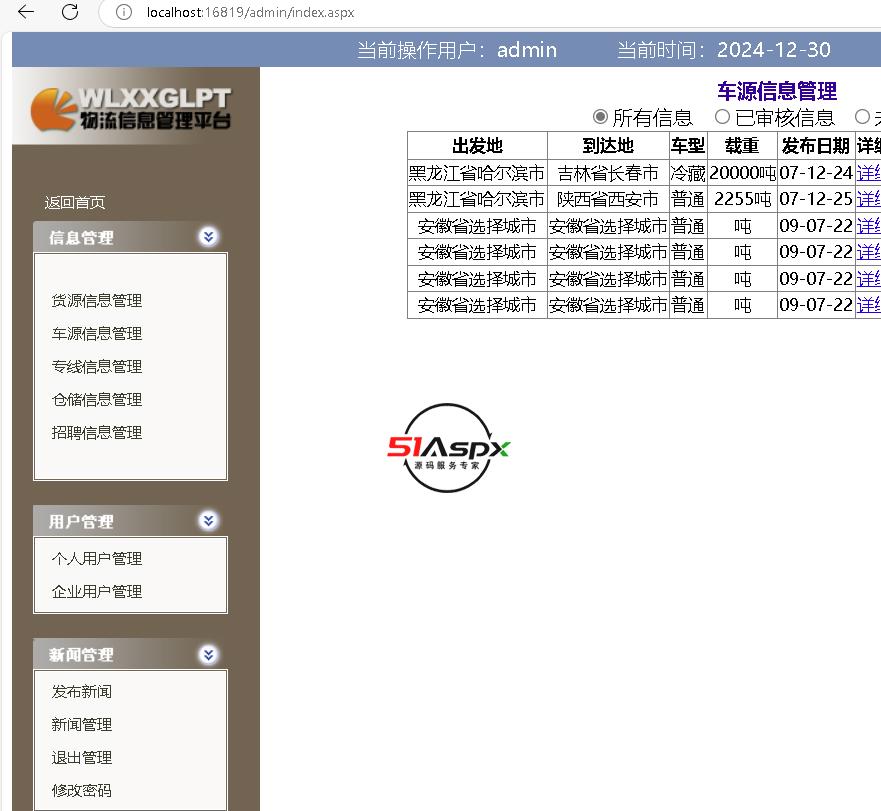The image size is (881, 811).
Task: Click 修改密码
Action: (81, 791)
